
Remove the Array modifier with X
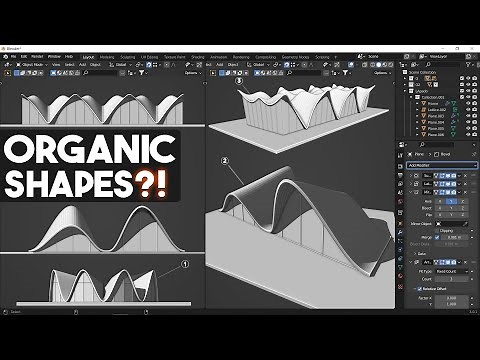[x=465, y=262]
